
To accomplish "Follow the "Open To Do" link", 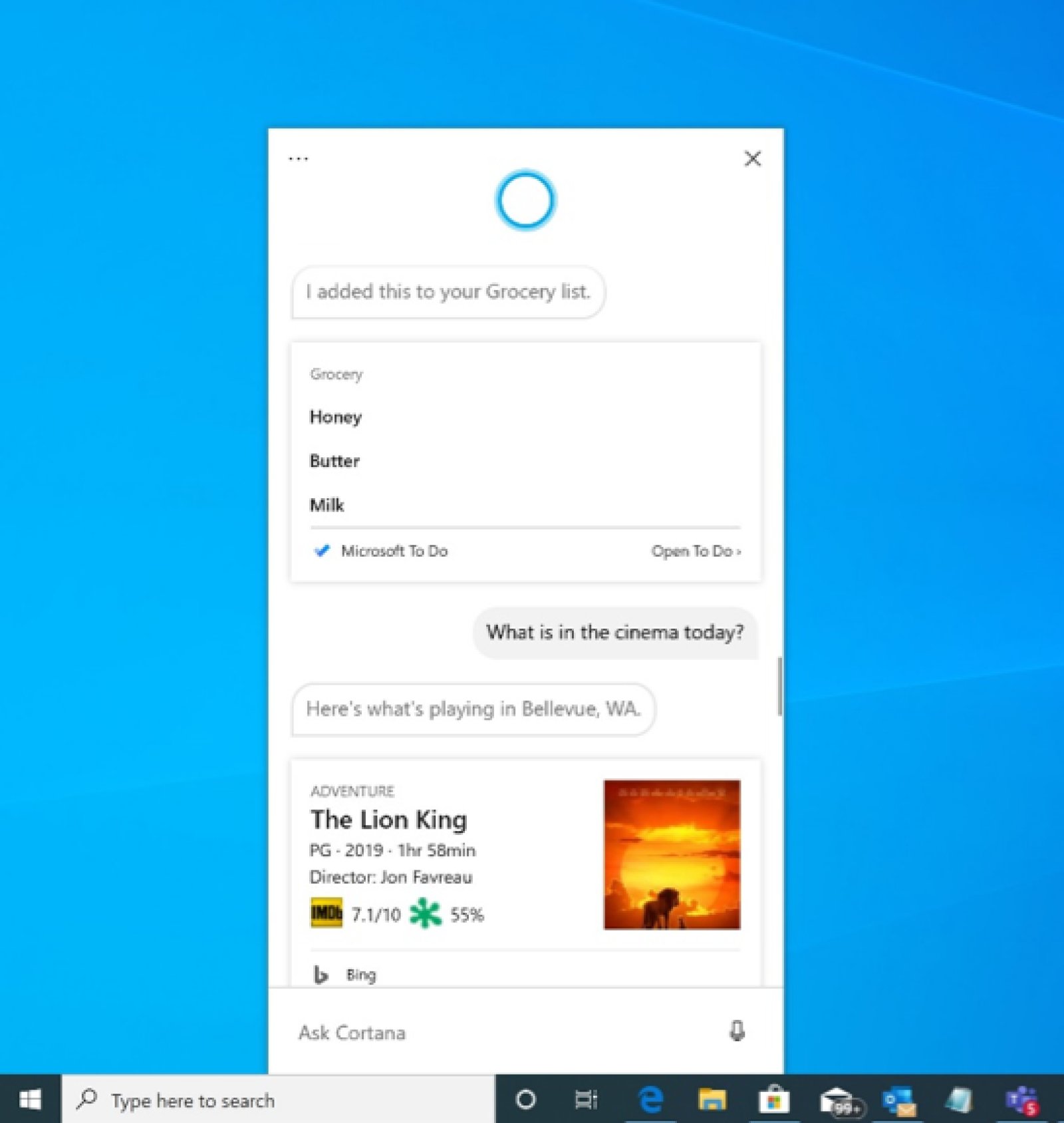I will click(696, 551).
